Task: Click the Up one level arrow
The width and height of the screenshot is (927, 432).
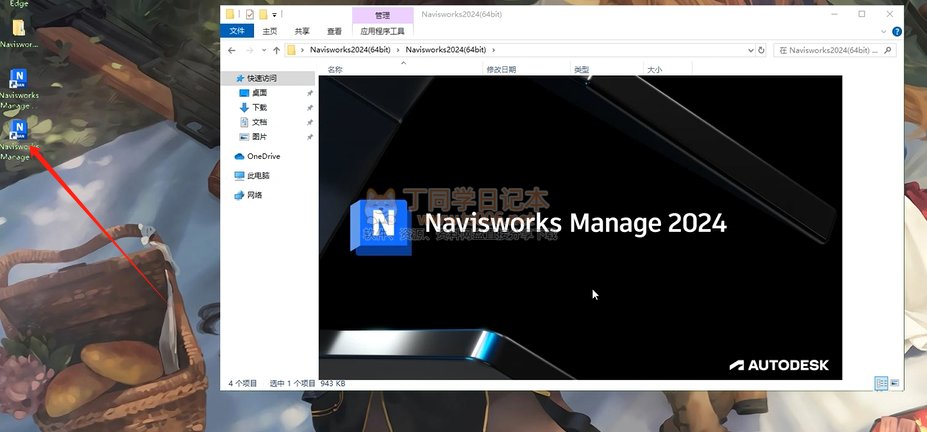Action: [x=276, y=49]
